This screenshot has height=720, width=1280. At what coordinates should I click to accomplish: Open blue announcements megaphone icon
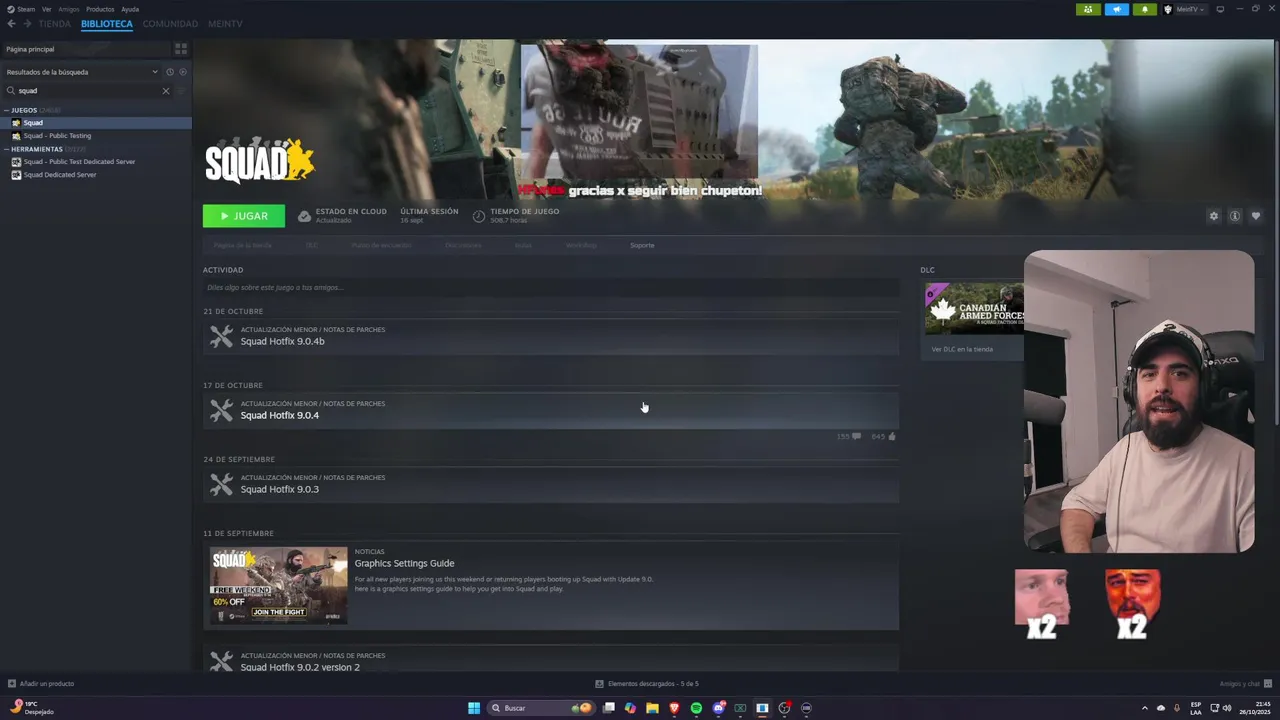coord(1117,9)
